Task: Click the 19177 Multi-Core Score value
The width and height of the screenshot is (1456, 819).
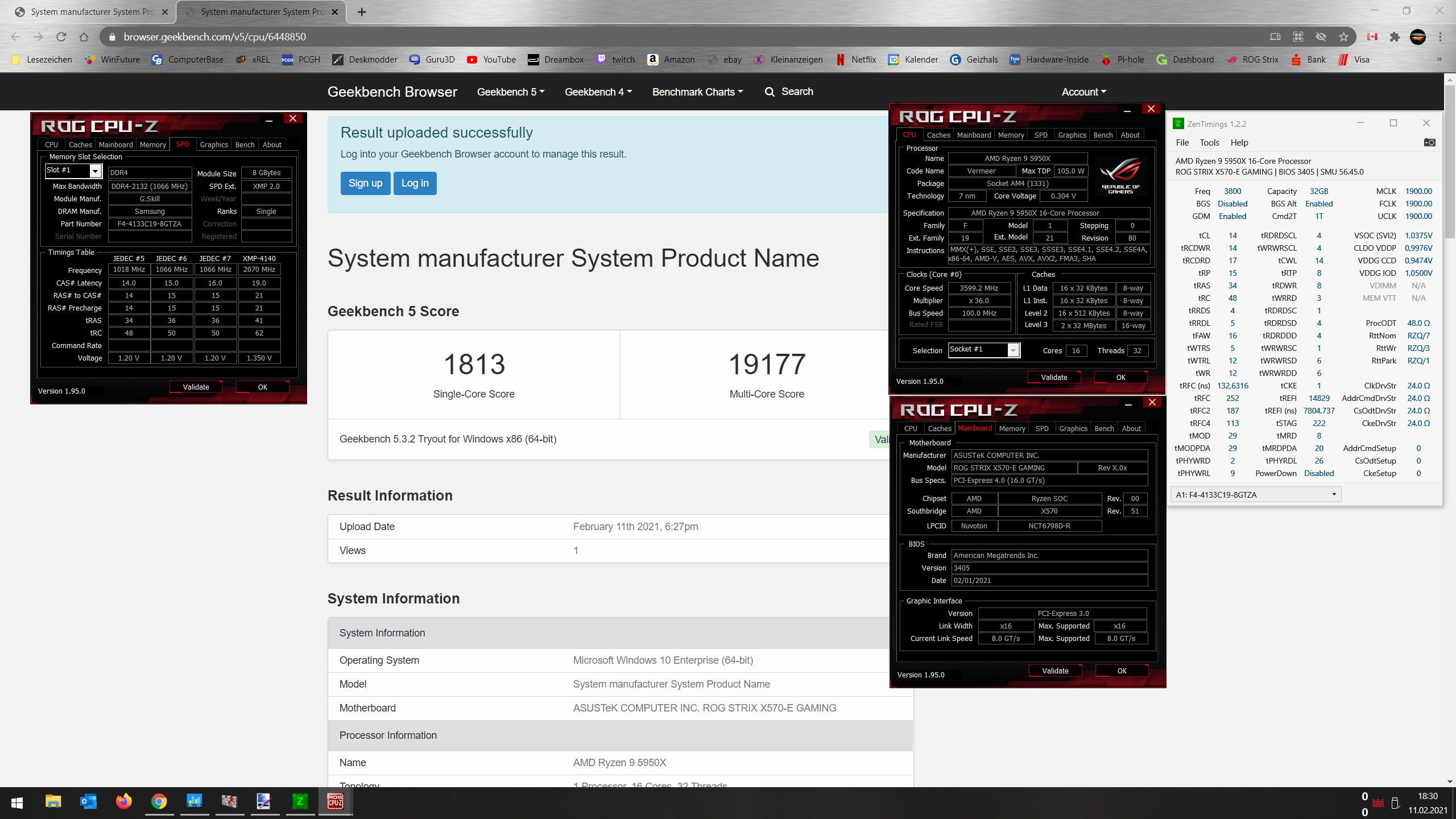Action: pyautogui.click(x=767, y=364)
